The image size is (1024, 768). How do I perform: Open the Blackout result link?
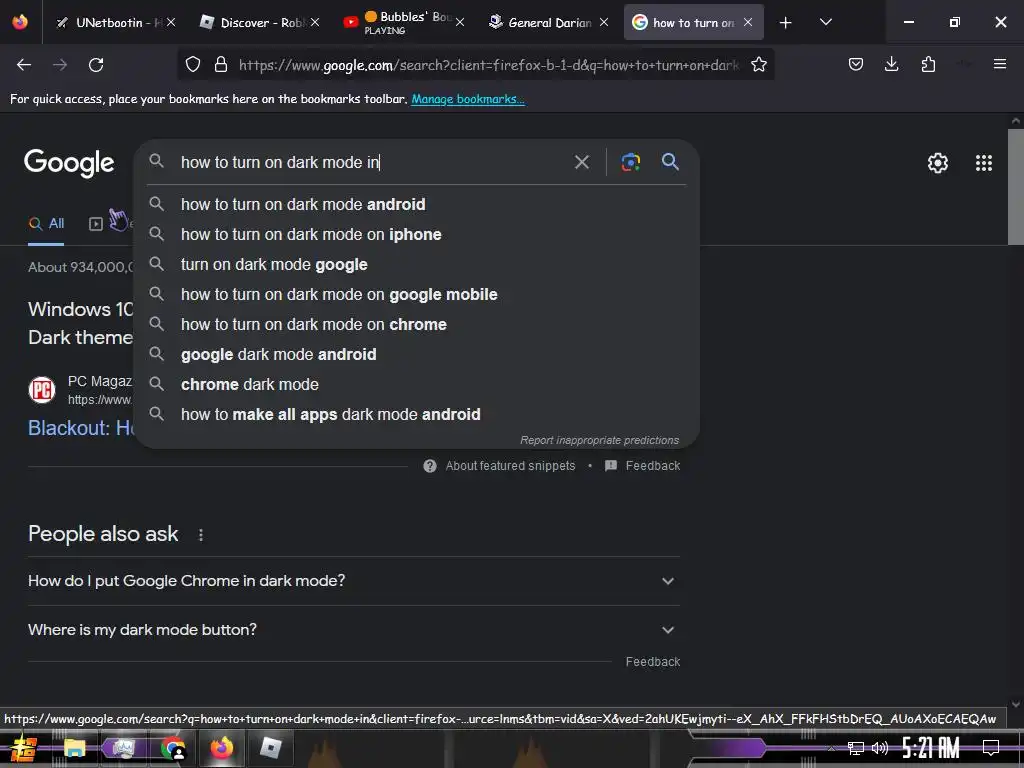pos(81,428)
